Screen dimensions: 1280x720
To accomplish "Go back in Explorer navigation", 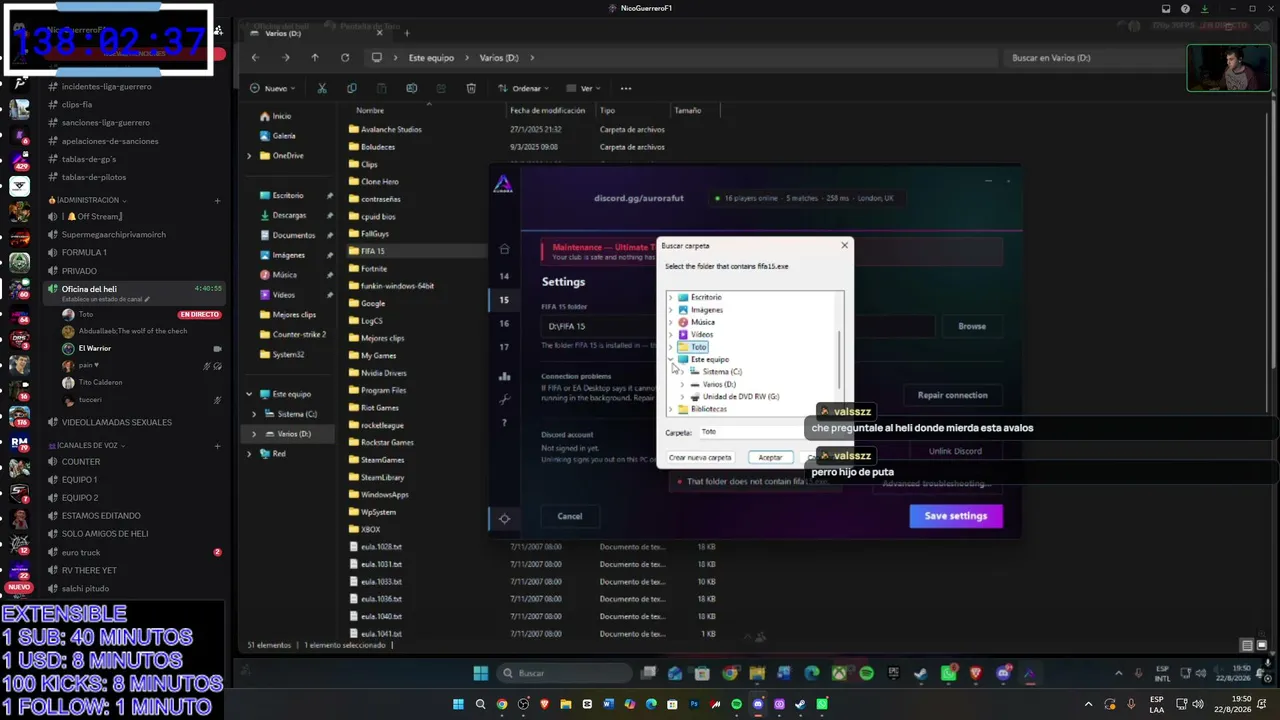I will coord(255,58).
